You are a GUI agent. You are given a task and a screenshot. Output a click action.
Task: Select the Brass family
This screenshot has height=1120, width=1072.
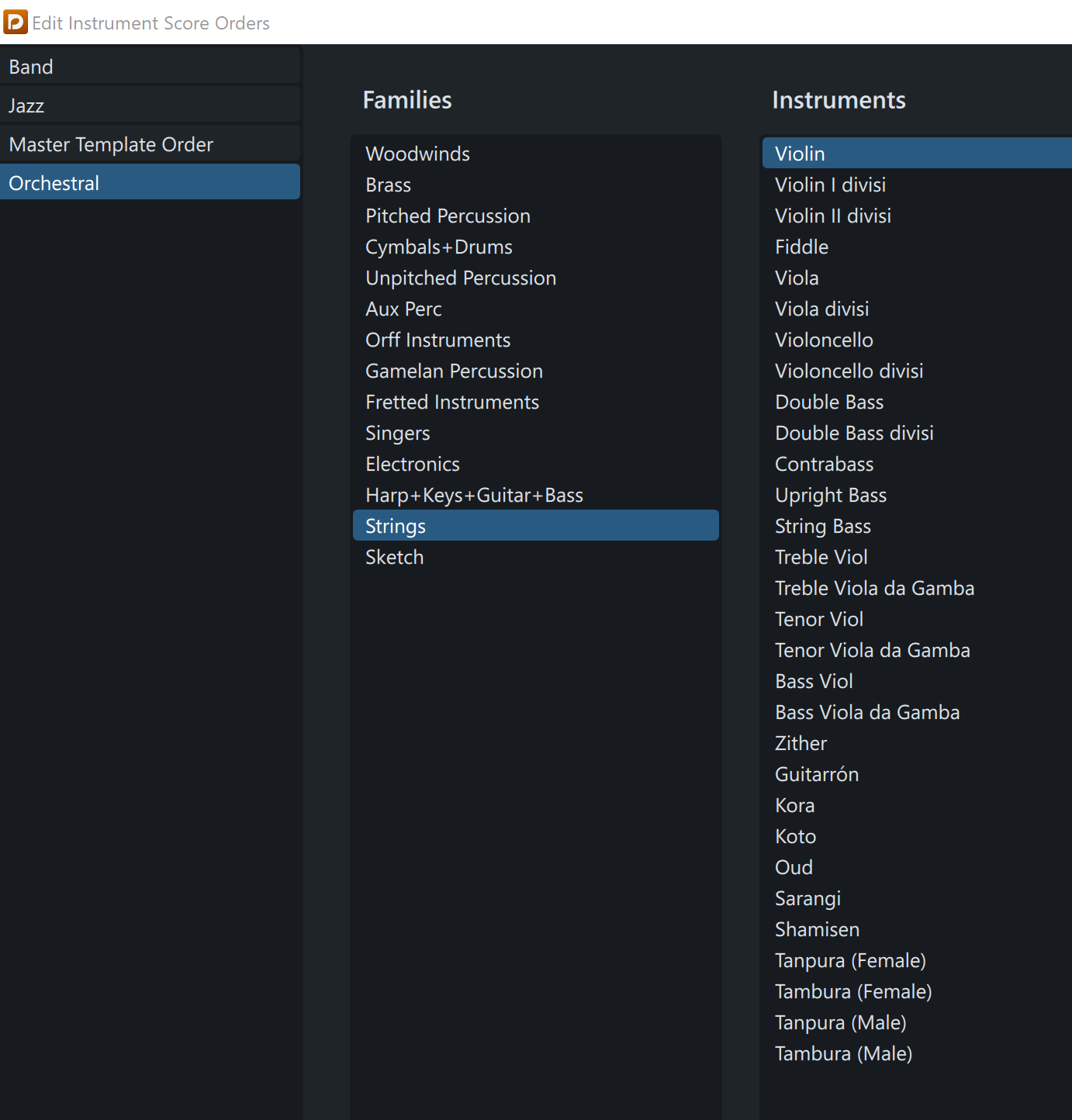tap(388, 185)
